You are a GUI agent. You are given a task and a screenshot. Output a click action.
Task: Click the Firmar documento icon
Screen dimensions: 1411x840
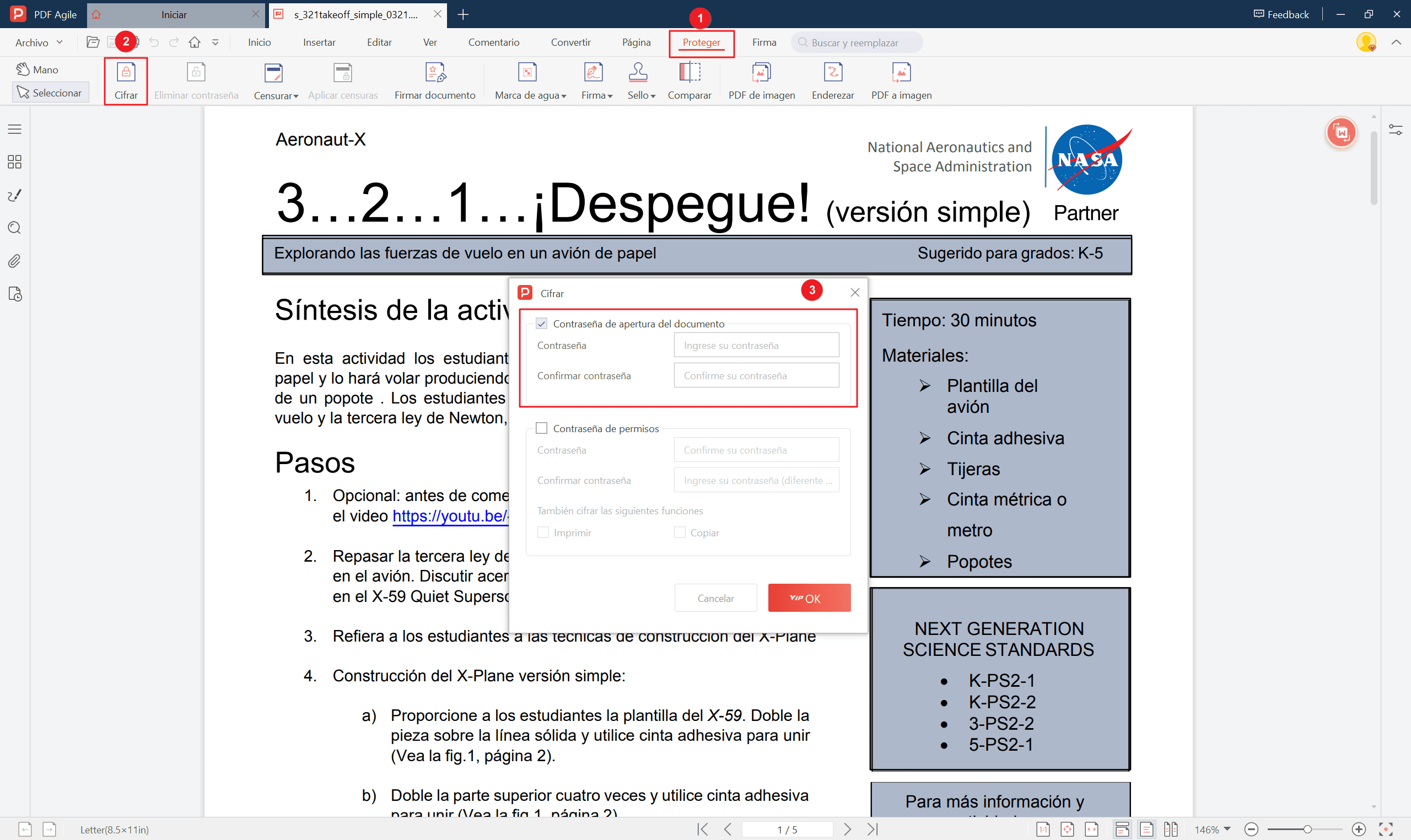point(435,72)
